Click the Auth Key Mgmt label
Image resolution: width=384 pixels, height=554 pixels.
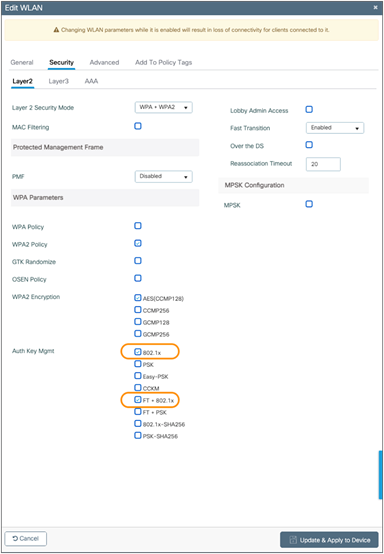(x=33, y=351)
